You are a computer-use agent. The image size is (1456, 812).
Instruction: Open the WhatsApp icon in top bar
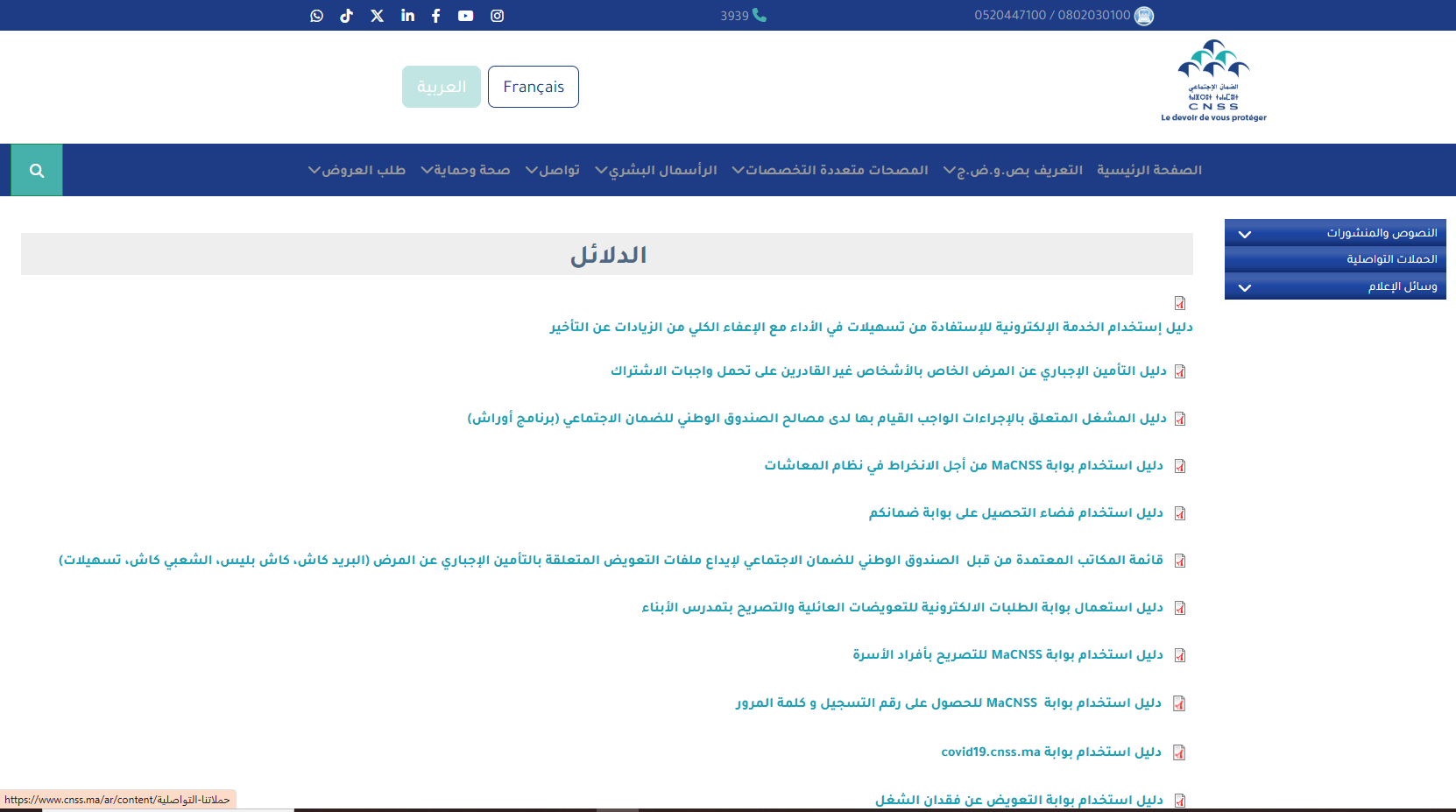tap(316, 16)
